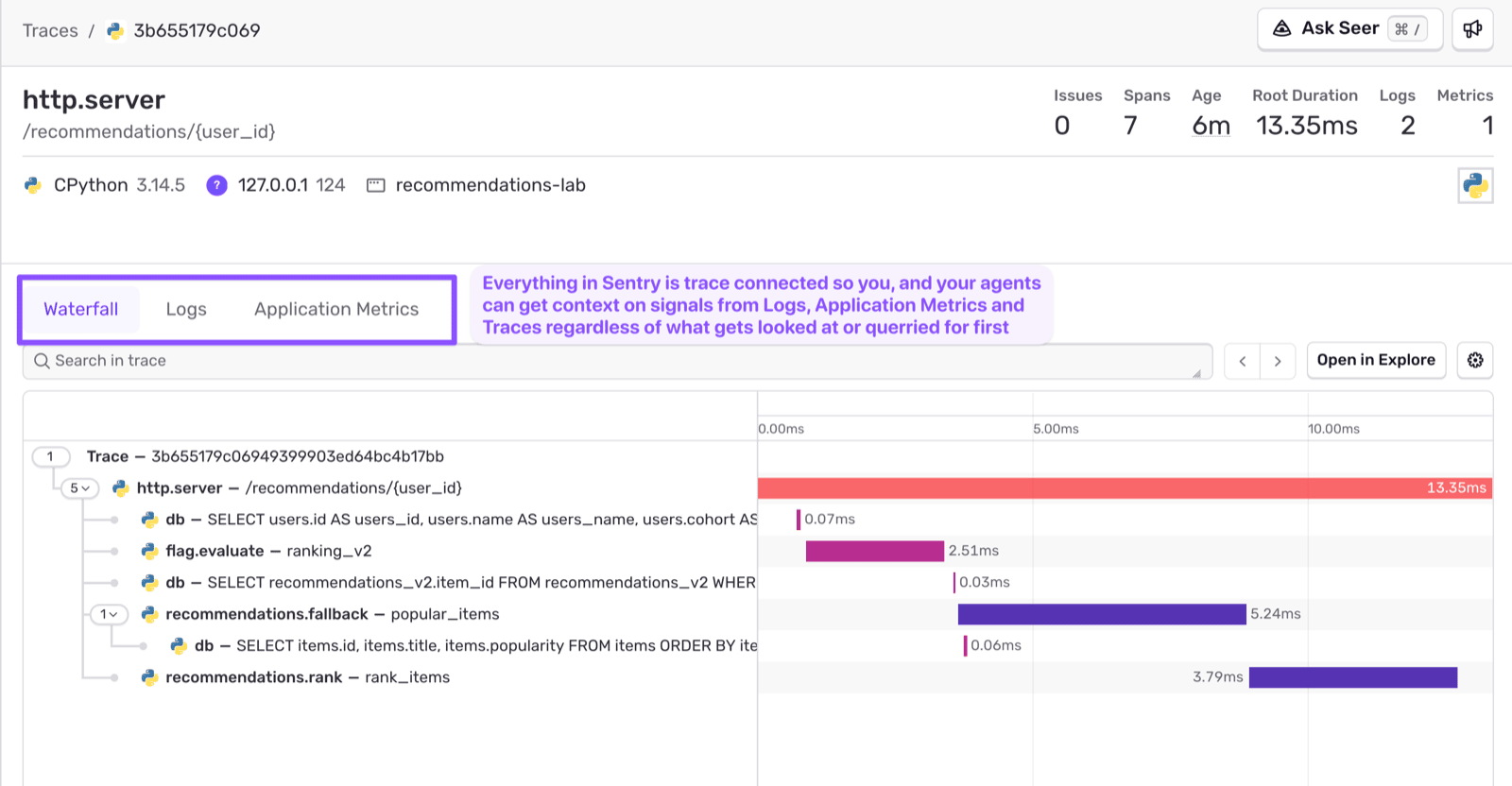The height and width of the screenshot is (786, 1512).
Task: Click the Python icon on http.server row
Action: [x=120, y=488]
